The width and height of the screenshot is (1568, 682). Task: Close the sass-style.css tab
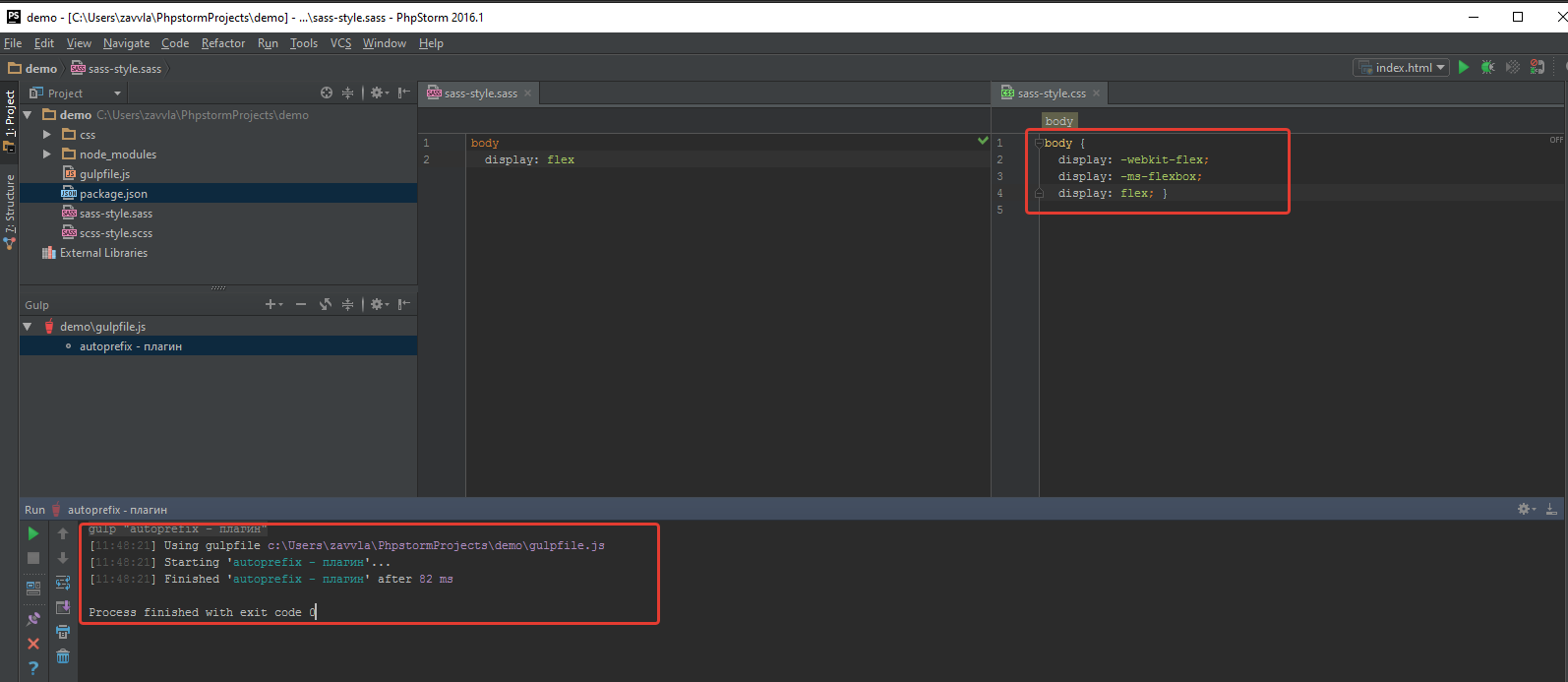(x=1097, y=93)
